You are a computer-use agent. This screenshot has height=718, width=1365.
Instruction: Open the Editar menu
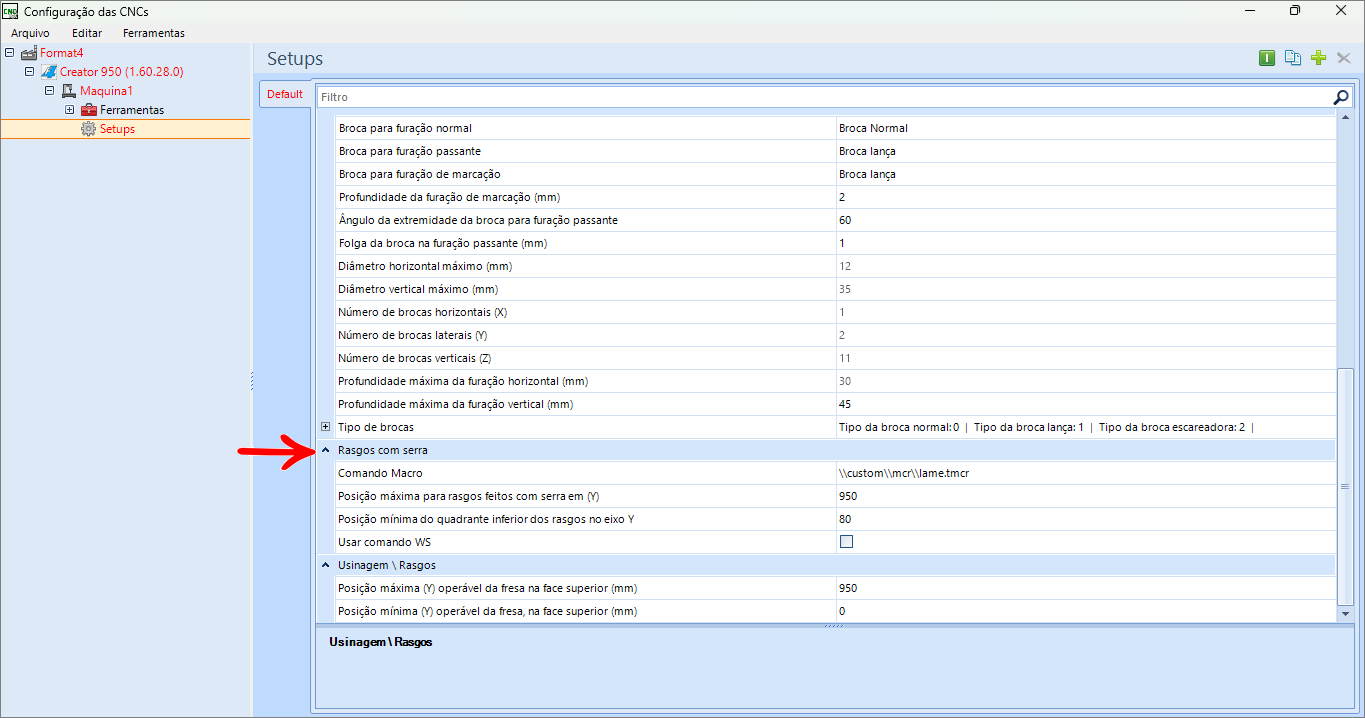[87, 33]
